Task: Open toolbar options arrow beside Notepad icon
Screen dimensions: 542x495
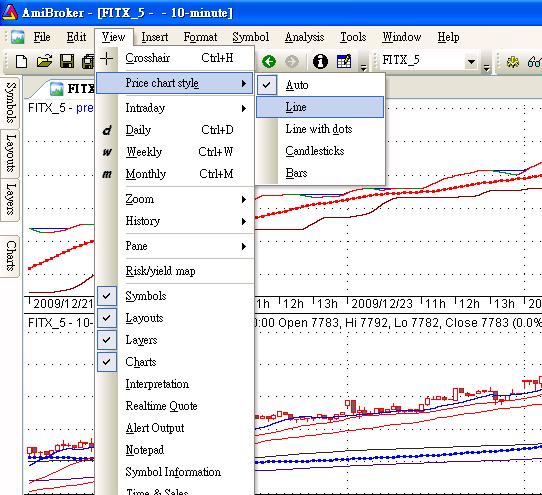Action: click(x=363, y=67)
